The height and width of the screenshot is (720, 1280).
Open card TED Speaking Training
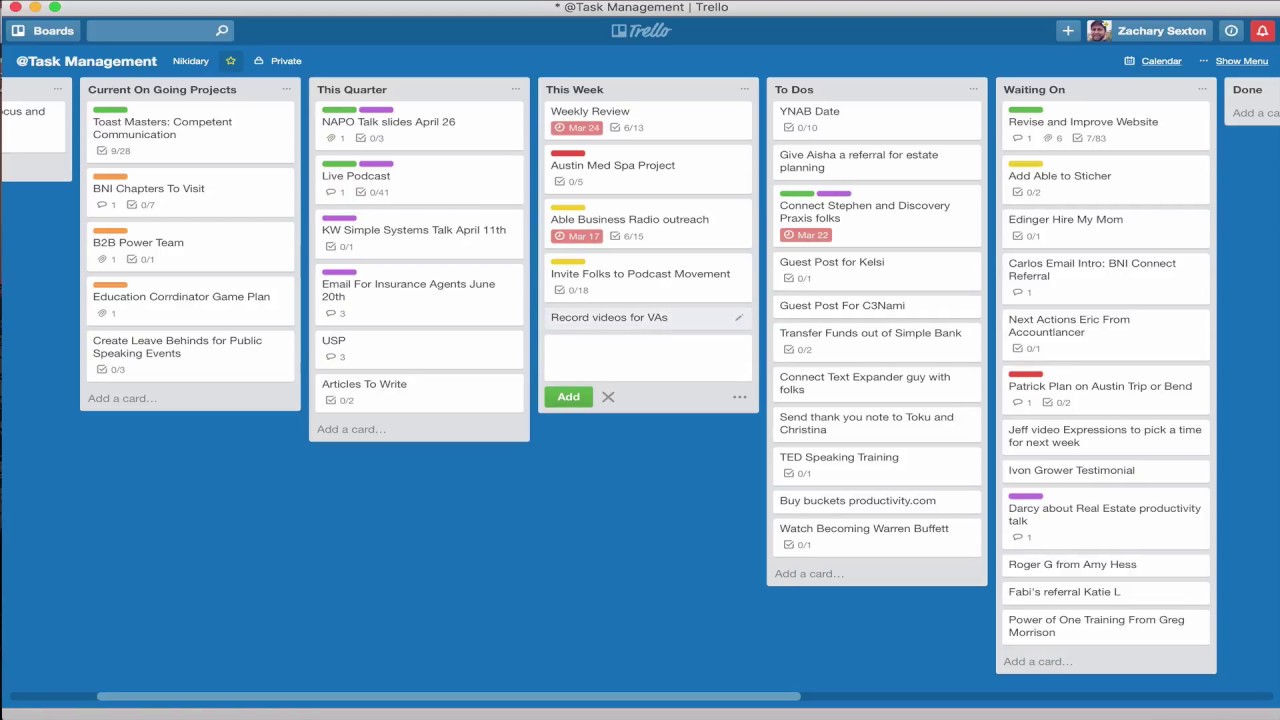point(876,465)
